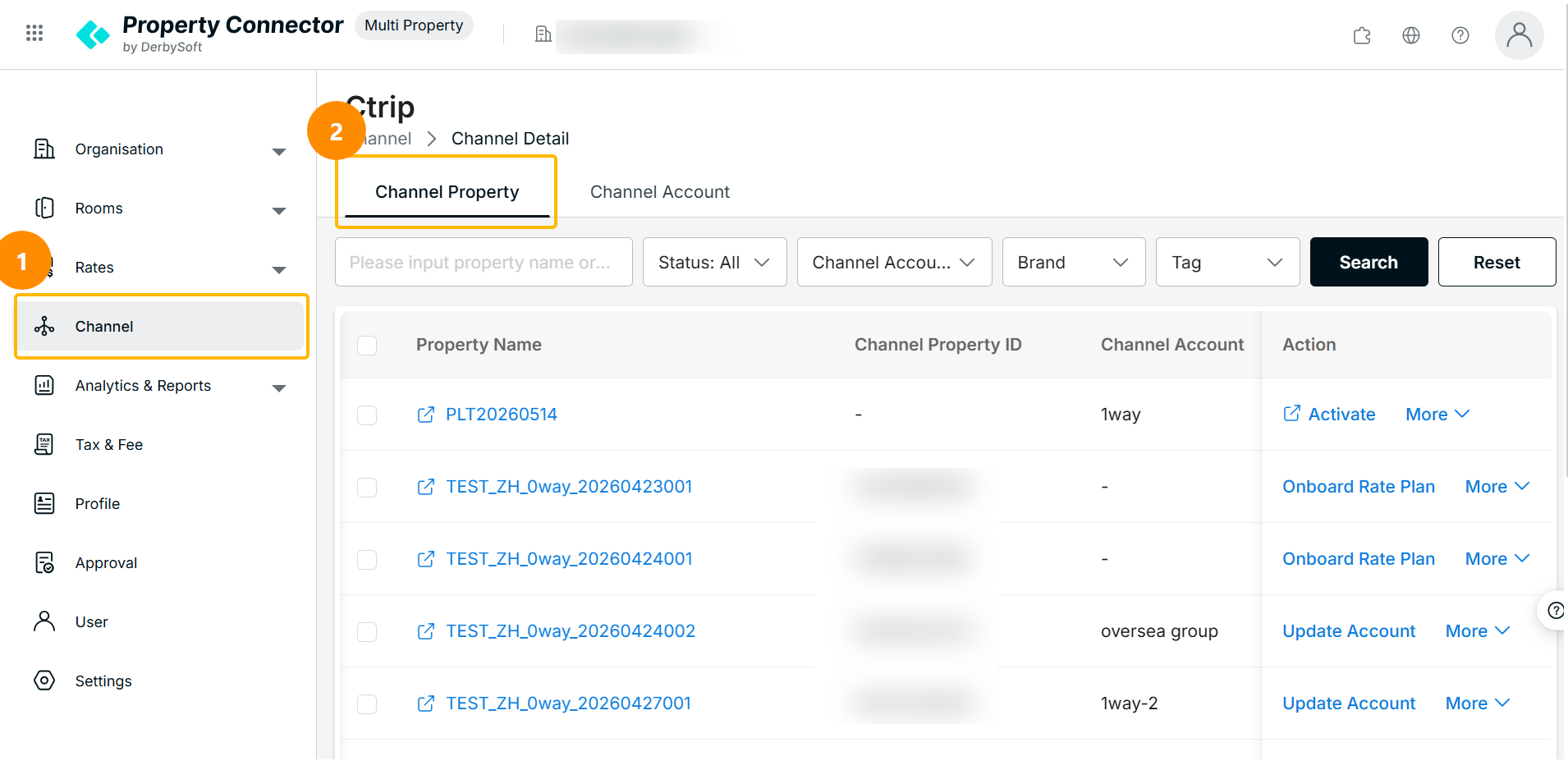Expand the Analytics & Reports menu arrow
This screenshot has width=1568, height=761.
tap(279, 388)
